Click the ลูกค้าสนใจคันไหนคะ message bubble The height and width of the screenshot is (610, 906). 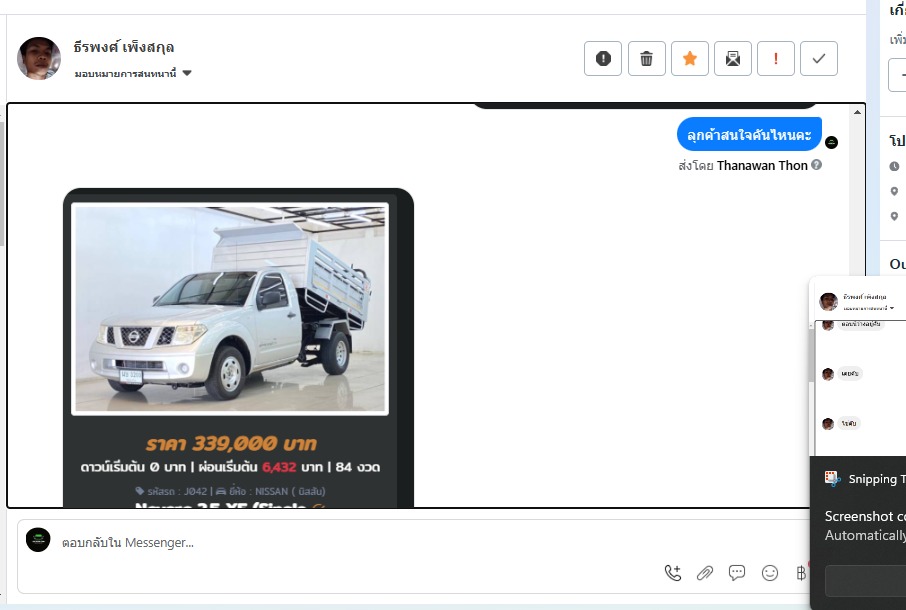click(749, 135)
